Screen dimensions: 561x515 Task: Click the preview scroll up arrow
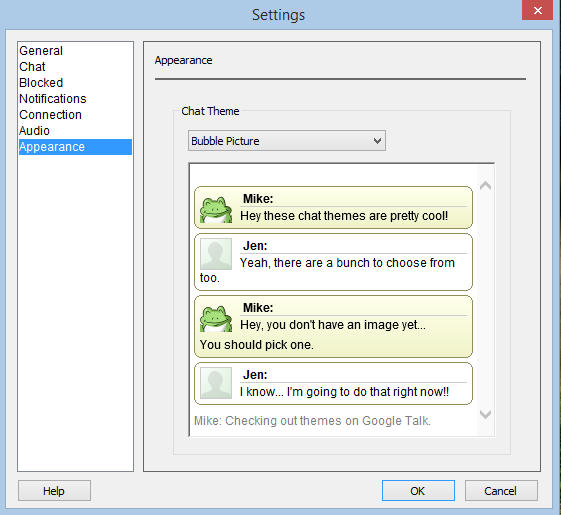(x=486, y=185)
